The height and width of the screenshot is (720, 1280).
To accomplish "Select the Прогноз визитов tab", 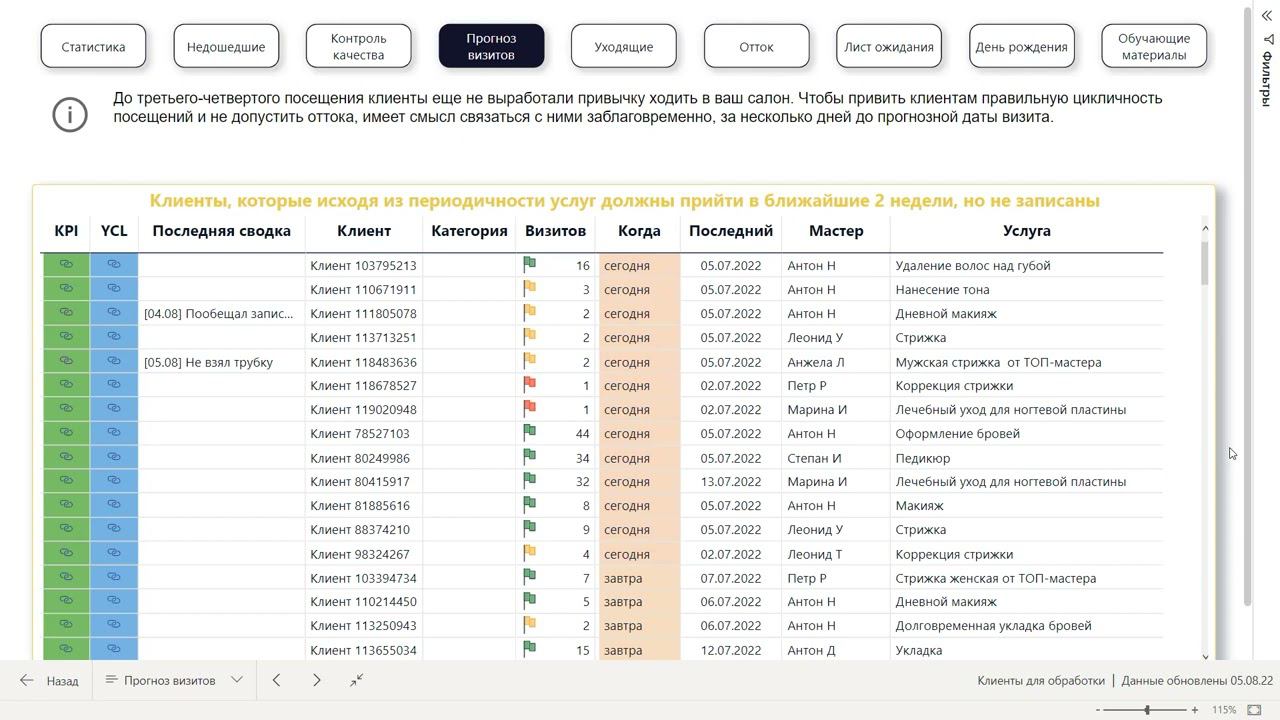I will (491, 47).
